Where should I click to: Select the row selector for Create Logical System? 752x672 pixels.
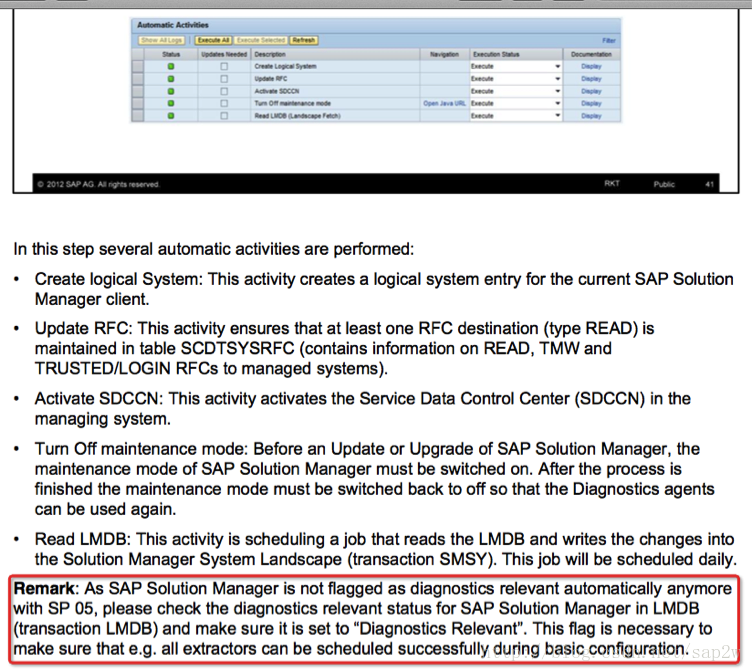(138, 66)
